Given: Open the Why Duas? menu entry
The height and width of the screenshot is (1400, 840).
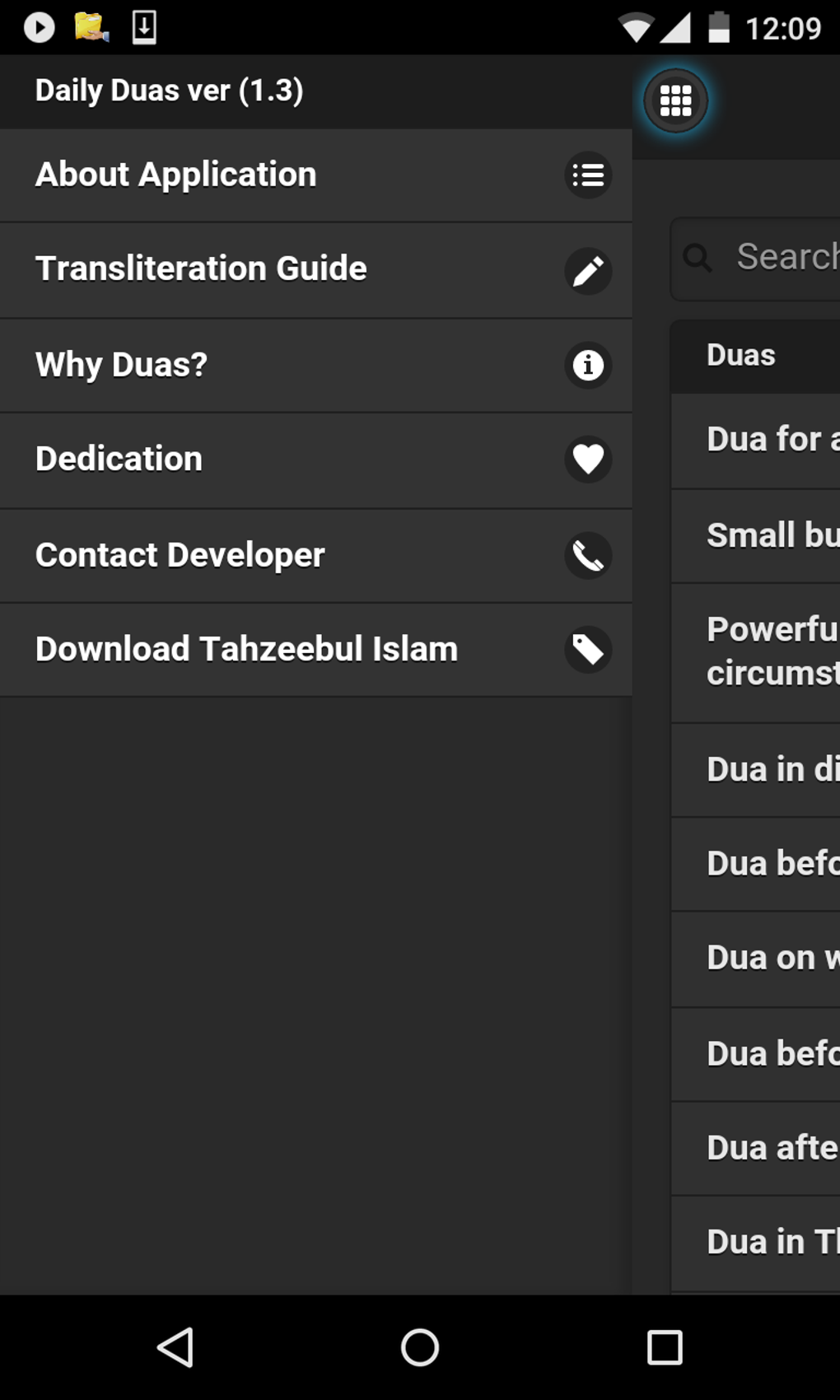Looking at the screenshot, I should [x=122, y=365].
